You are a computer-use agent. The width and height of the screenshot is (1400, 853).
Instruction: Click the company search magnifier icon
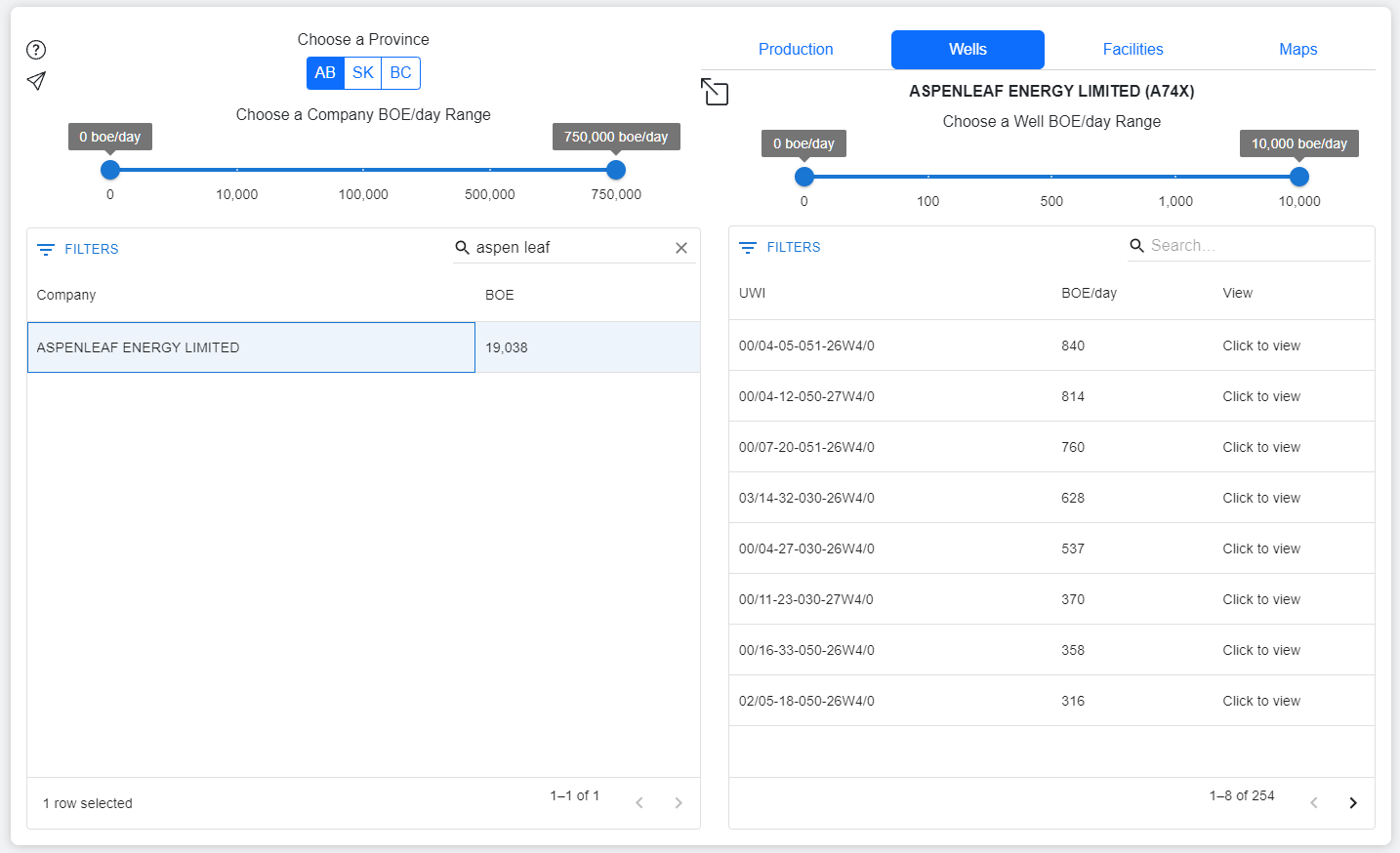pos(463,247)
